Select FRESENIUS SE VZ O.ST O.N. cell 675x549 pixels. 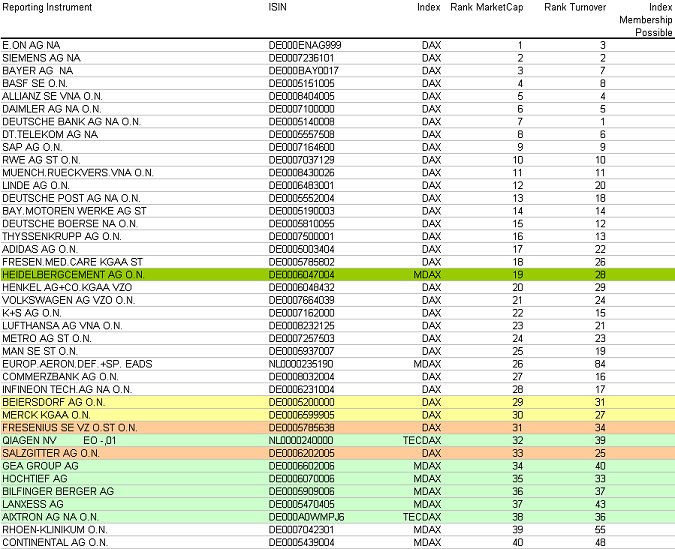pyautogui.click(x=70, y=428)
